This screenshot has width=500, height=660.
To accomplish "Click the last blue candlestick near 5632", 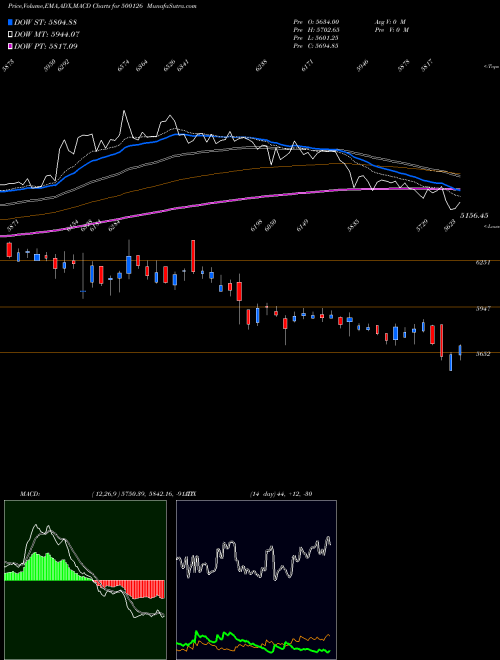I will [460, 351].
